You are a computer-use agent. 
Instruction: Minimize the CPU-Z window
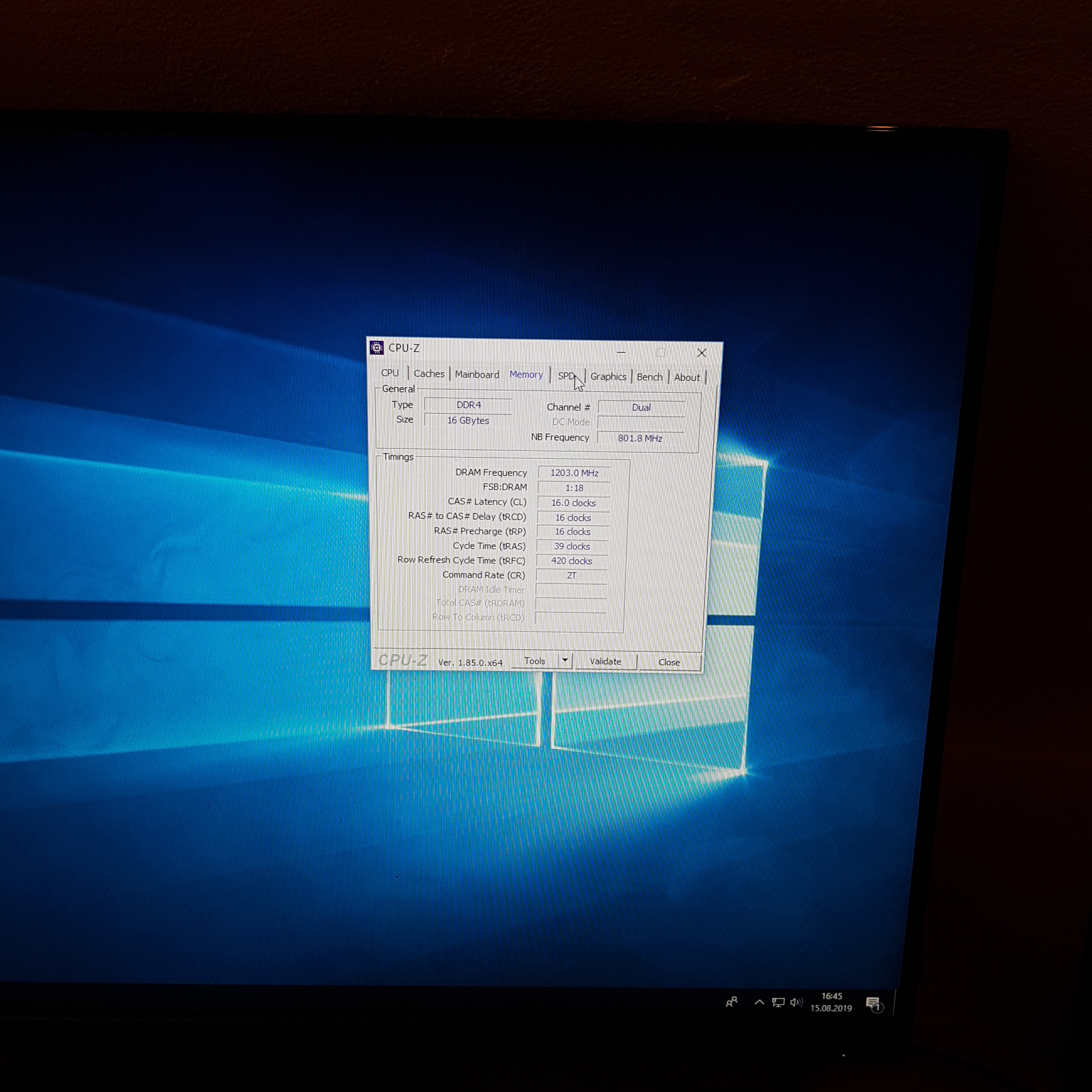pyautogui.click(x=621, y=352)
